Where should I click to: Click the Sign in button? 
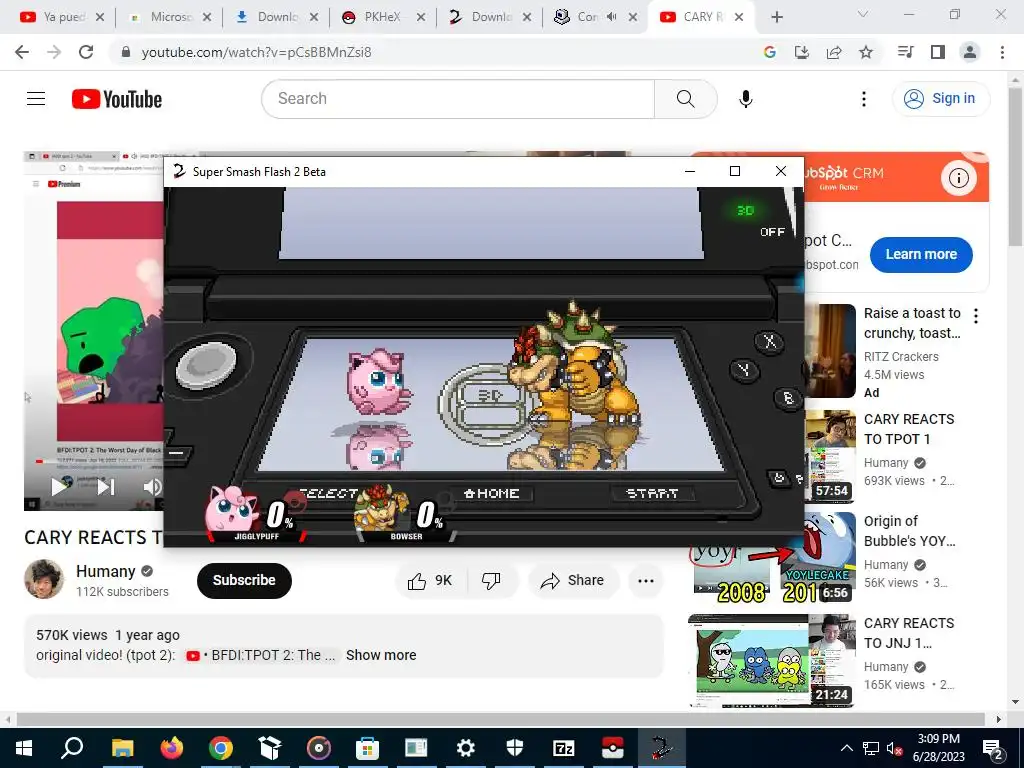pyautogui.click(x=941, y=99)
